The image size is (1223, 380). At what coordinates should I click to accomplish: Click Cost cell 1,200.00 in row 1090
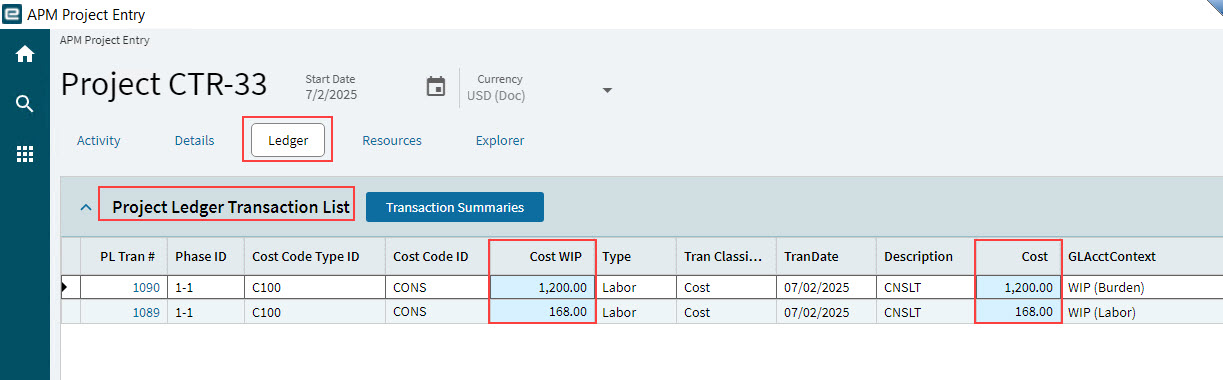pyautogui.click(x=1018, y=287)
